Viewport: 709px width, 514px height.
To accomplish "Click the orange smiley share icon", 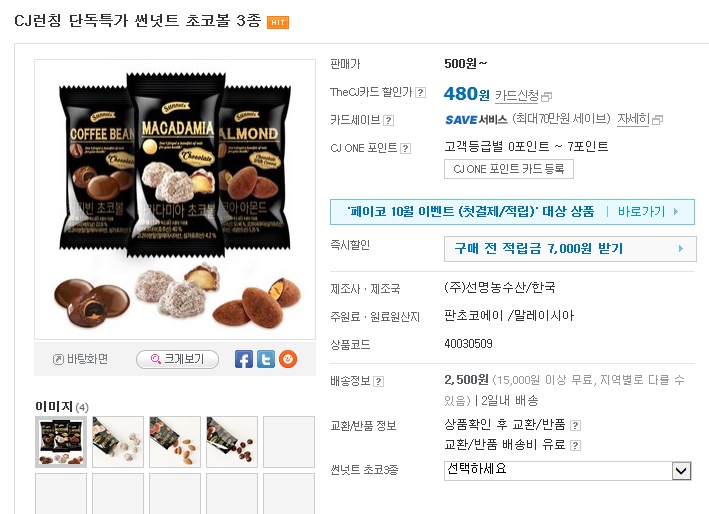I will [x=288, y=359].
